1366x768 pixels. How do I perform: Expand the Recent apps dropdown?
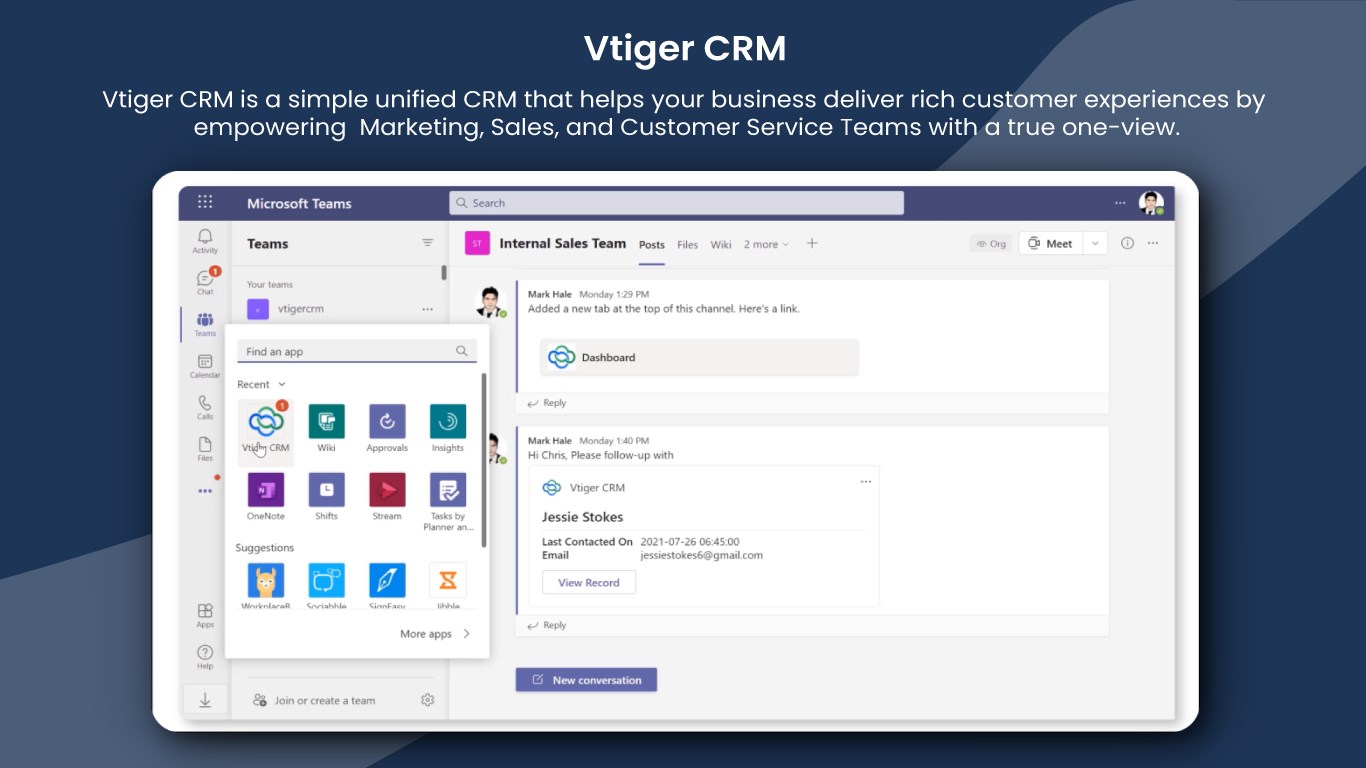pos(282,384)
